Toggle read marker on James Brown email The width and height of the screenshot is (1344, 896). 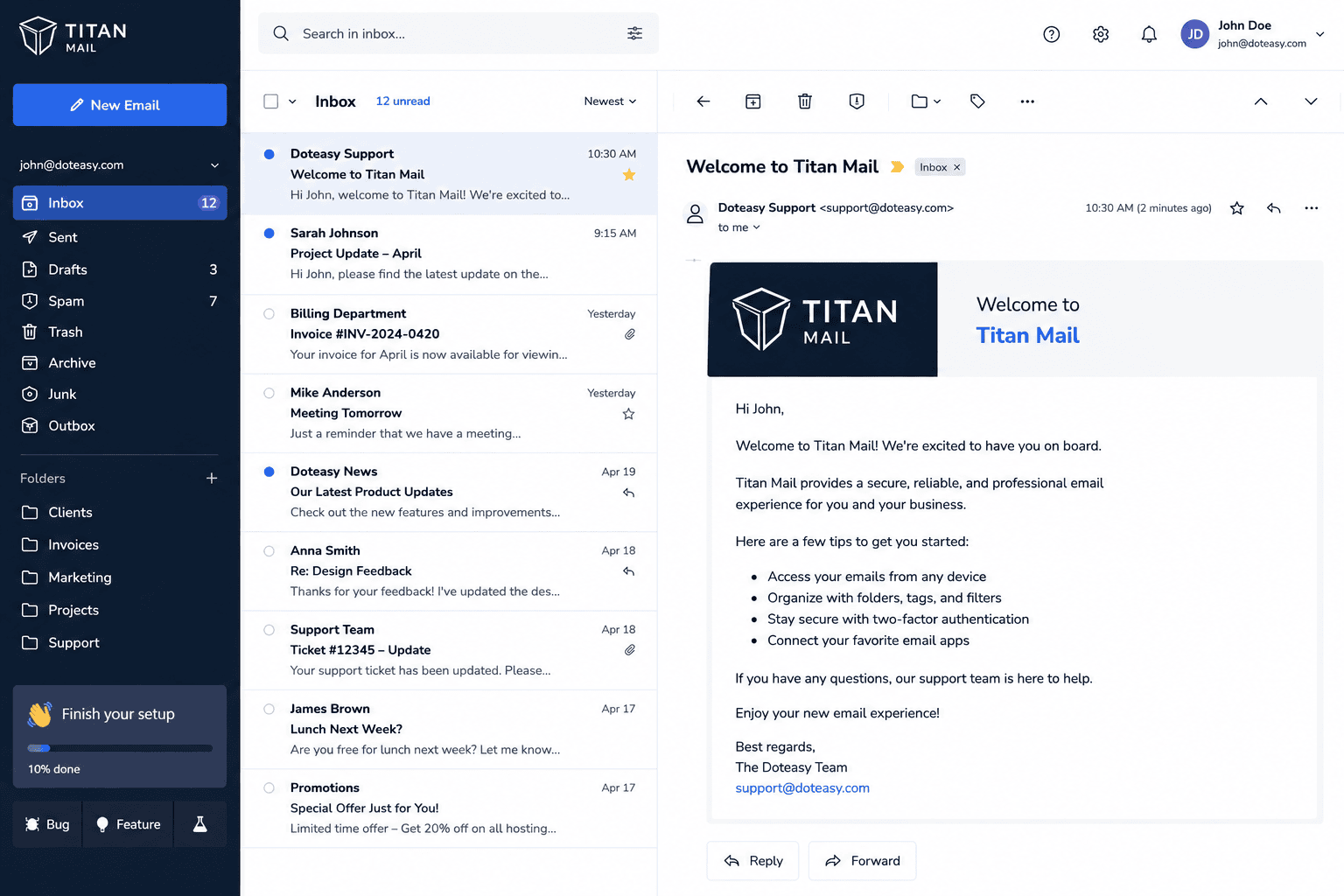click(x=269, y=709)
